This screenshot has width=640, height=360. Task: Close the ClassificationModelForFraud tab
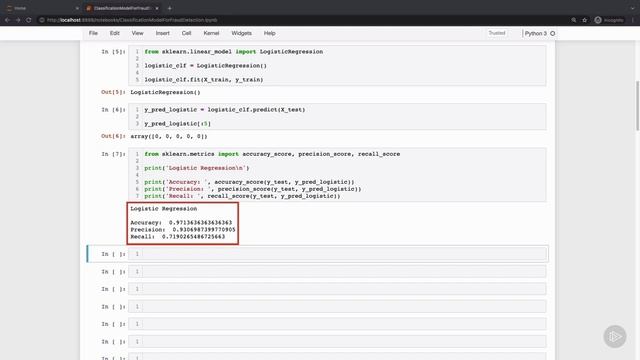(157, 8)
